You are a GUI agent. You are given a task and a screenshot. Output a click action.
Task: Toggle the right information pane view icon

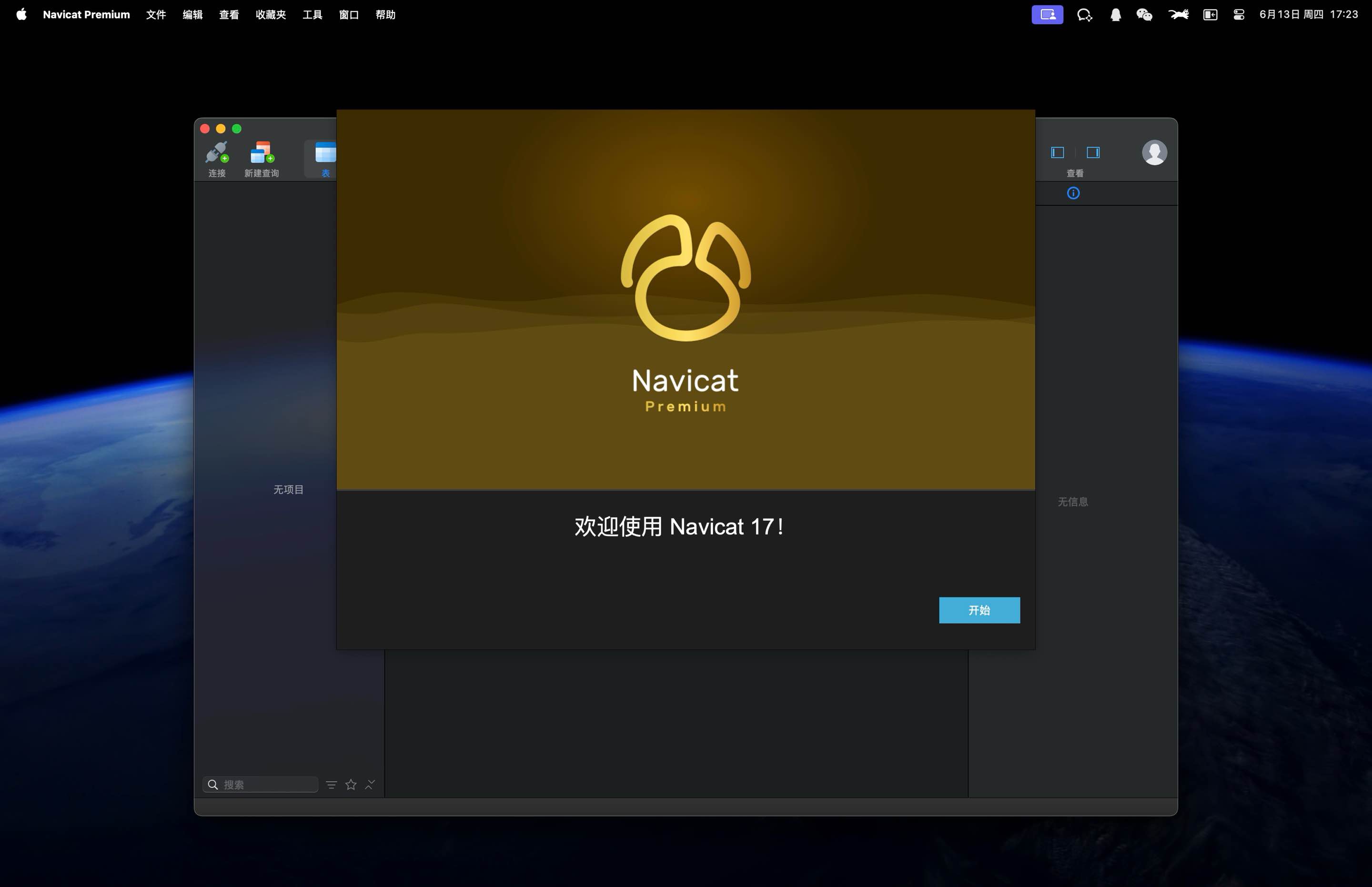click(x=1093, y=152)
